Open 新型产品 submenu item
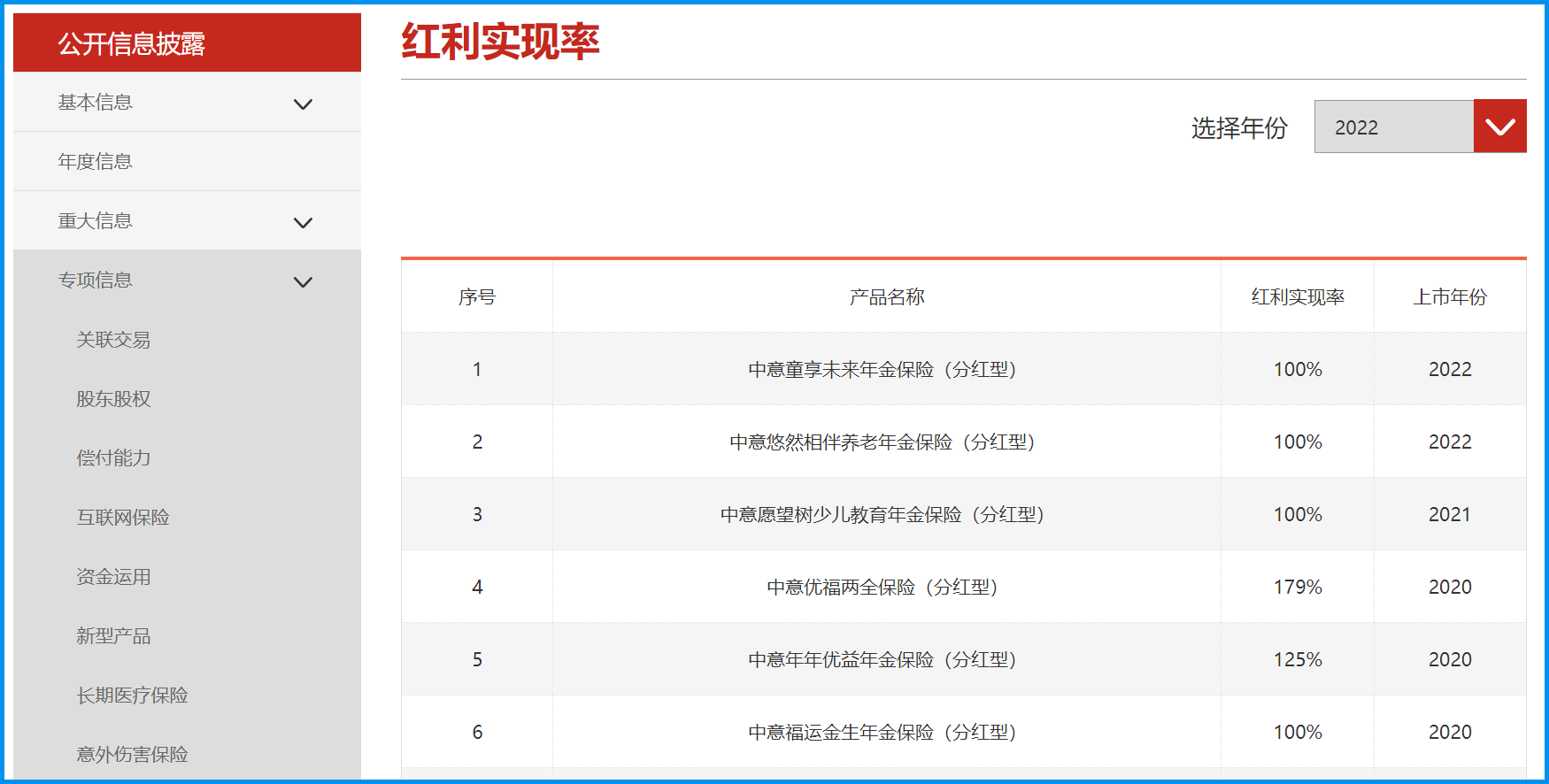The width and height of the screenshot is (1549, 784). tap(113, 636)
